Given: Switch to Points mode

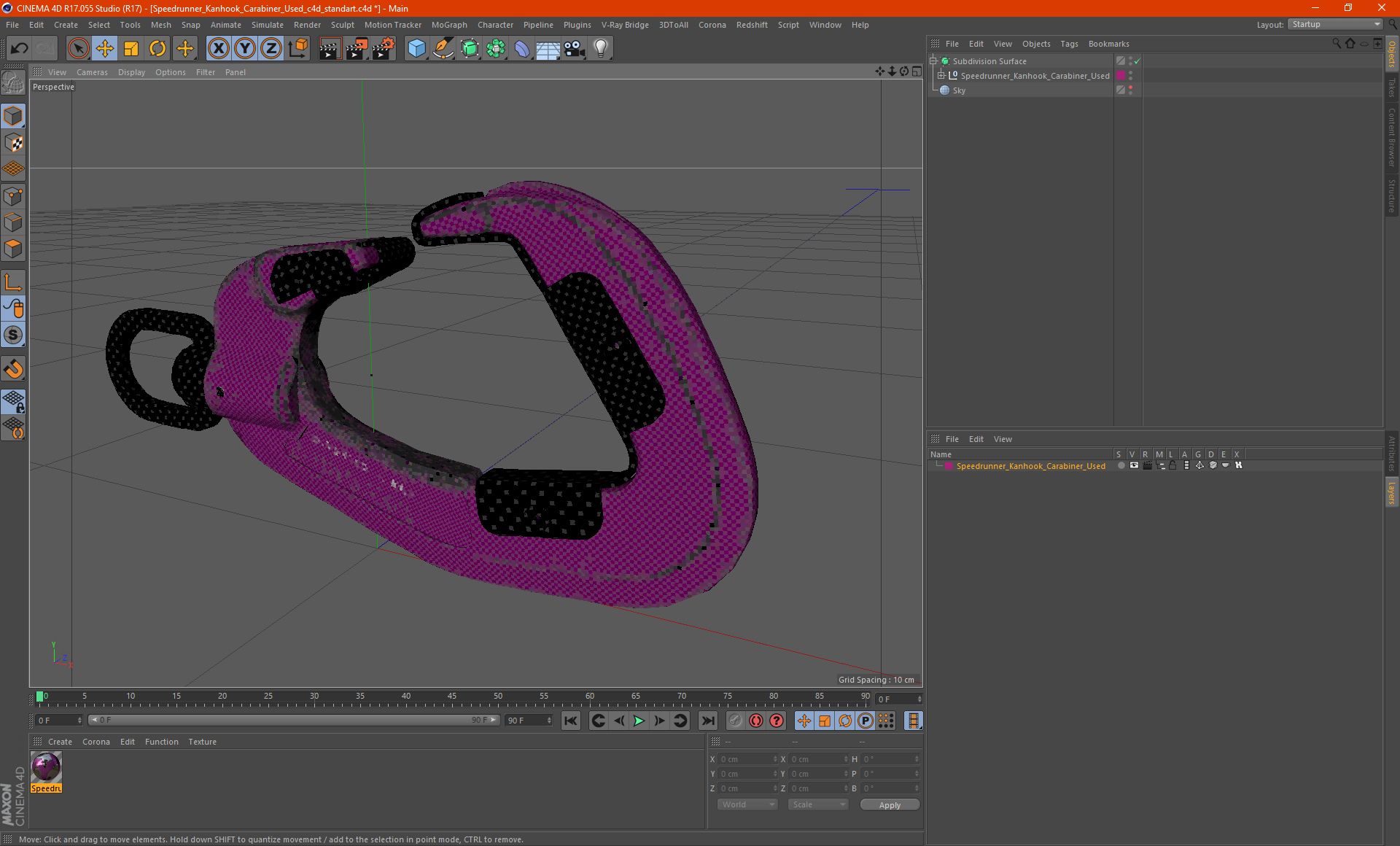Looking at the screenshot, I should click(x=13, y=195).
